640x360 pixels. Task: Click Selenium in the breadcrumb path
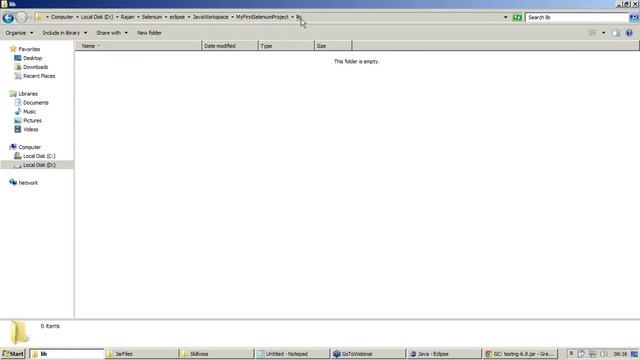(x=152, y=17)
